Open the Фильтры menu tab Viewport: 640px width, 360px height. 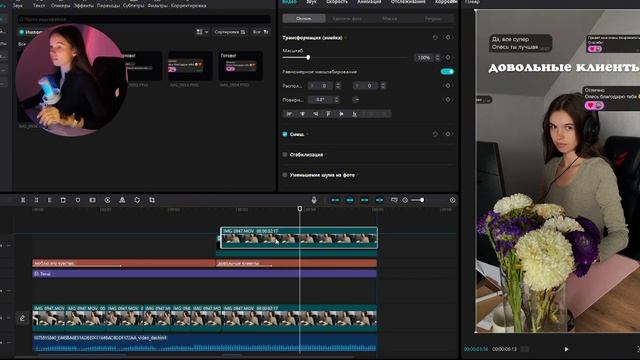pyautogui.click(x=158, y=5)
